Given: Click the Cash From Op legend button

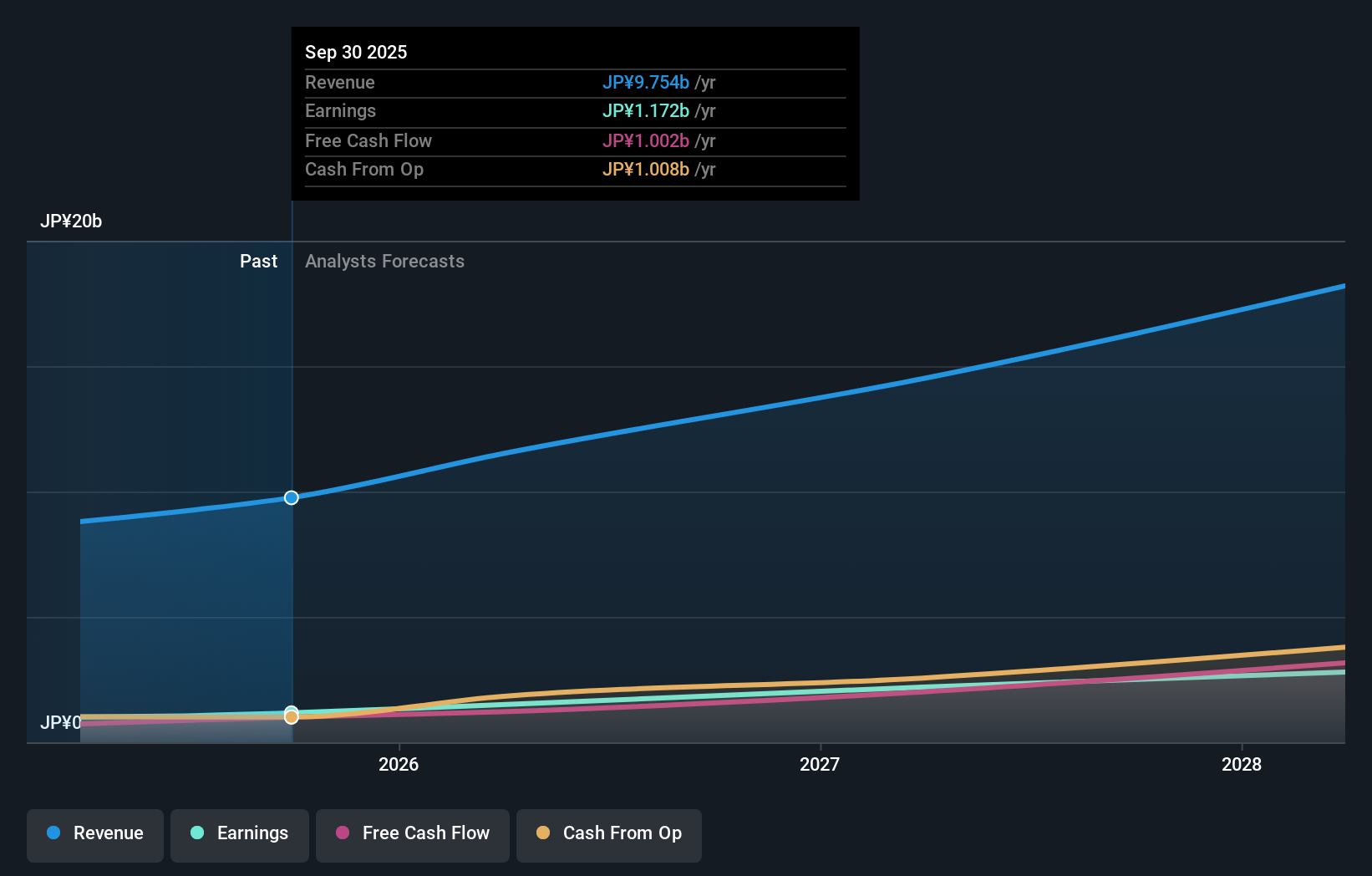Looking at the screenshot, I should [608, 833].
